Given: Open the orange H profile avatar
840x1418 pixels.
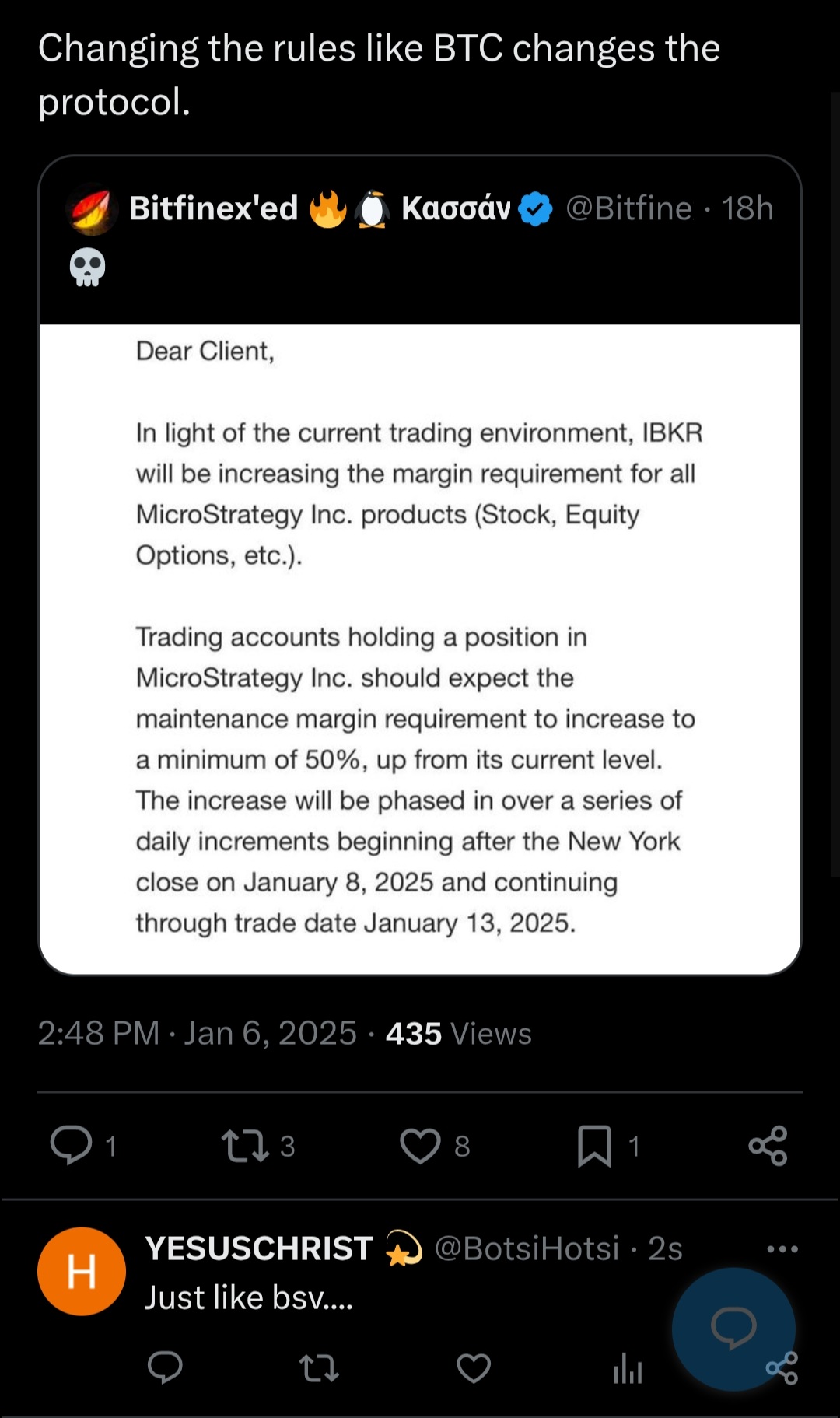Looking at the screenshot, I should [x=82, y=1271].
